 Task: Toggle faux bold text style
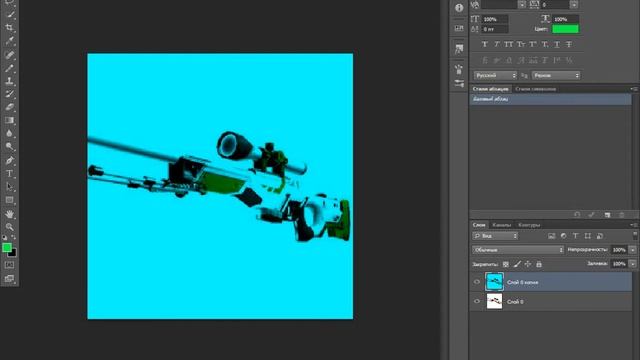484,44
